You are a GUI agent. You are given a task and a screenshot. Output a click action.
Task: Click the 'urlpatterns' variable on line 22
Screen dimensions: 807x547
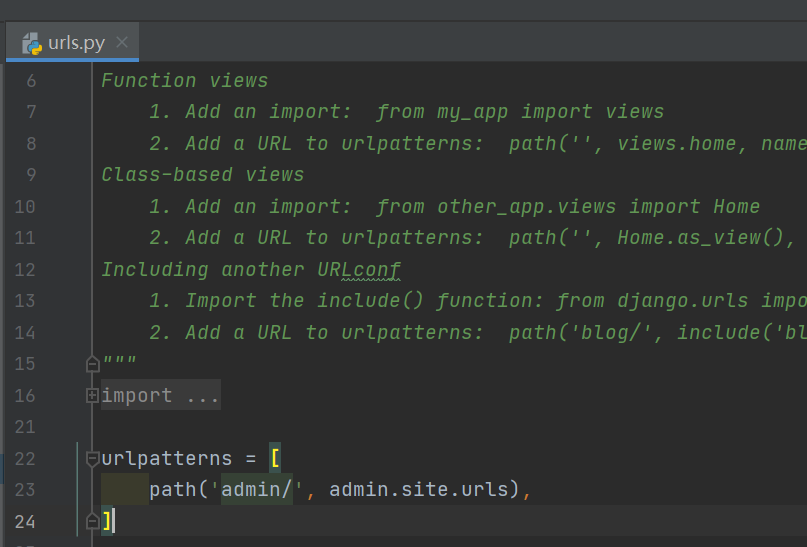point(167,458)
